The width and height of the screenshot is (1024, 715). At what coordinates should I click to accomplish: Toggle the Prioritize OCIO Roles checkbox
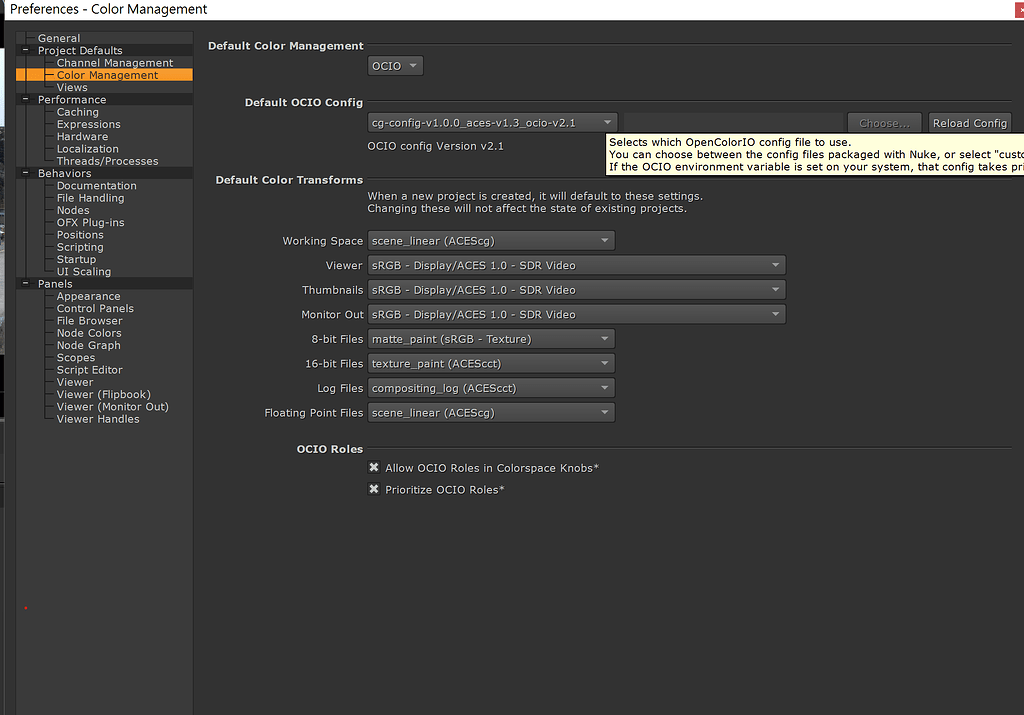point(375,488)
